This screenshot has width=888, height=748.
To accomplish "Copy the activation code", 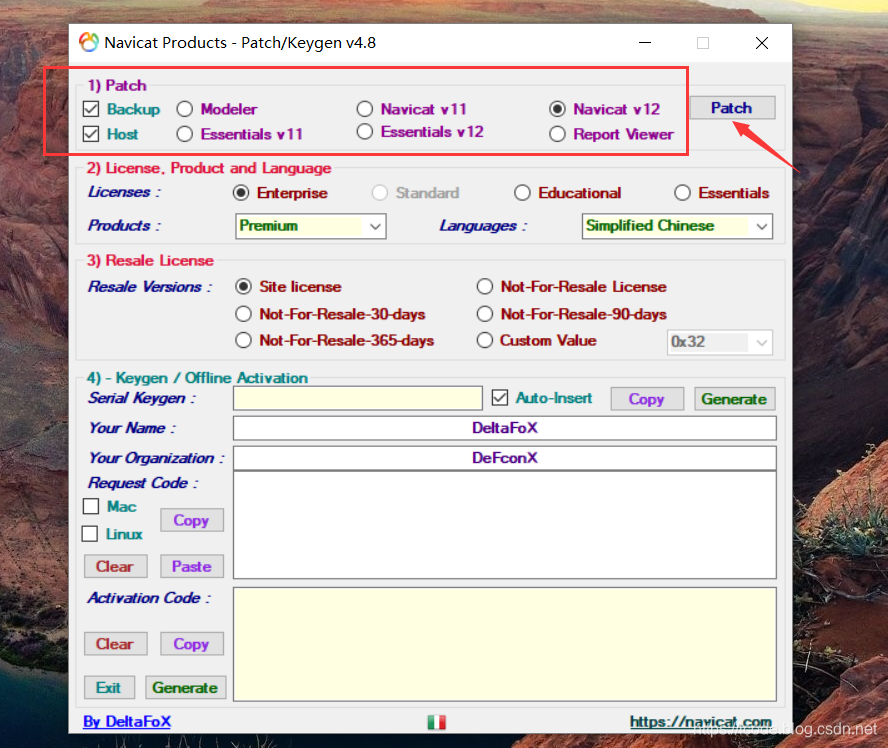I will tap(191, 644).
